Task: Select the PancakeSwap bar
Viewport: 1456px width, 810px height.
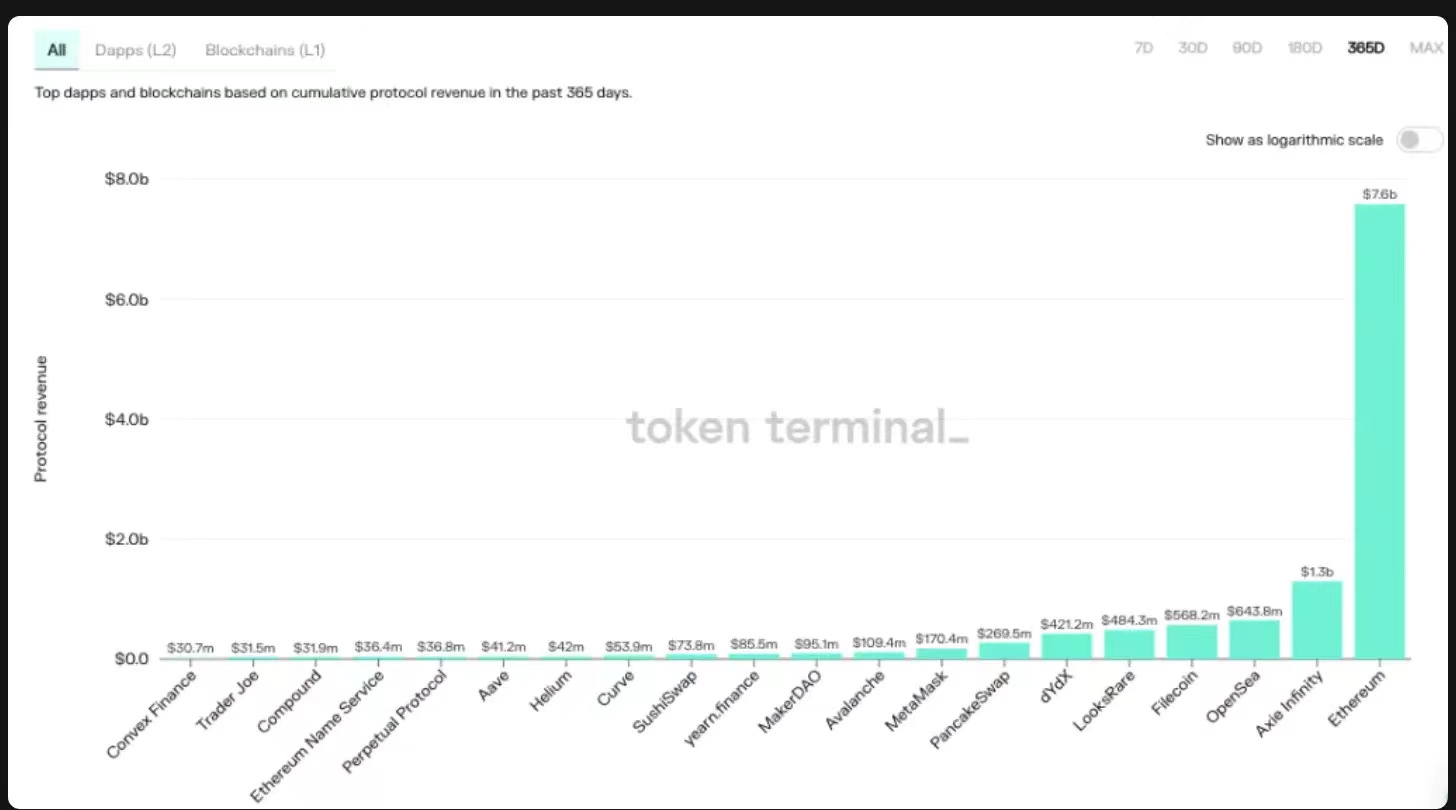Action: click(x=1004, y=651)
